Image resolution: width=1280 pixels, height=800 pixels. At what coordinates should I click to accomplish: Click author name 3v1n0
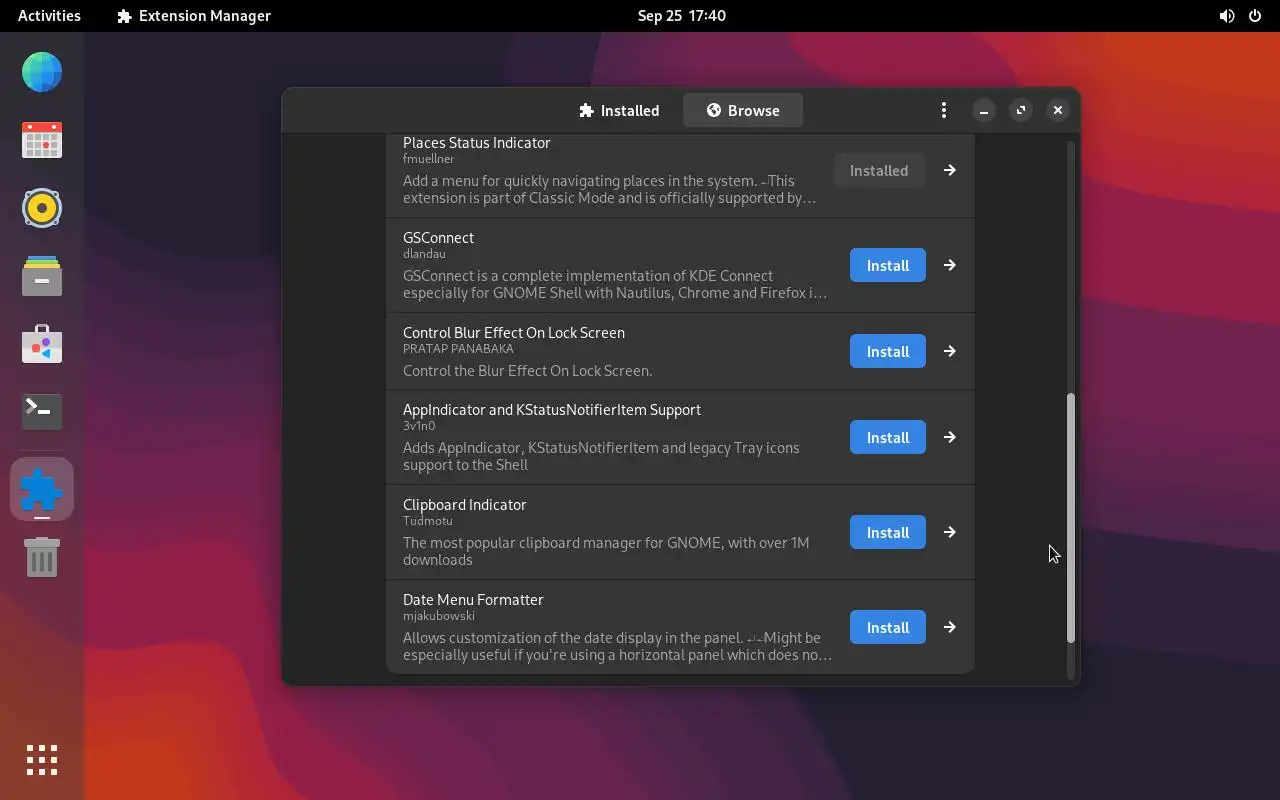[419, 426]
